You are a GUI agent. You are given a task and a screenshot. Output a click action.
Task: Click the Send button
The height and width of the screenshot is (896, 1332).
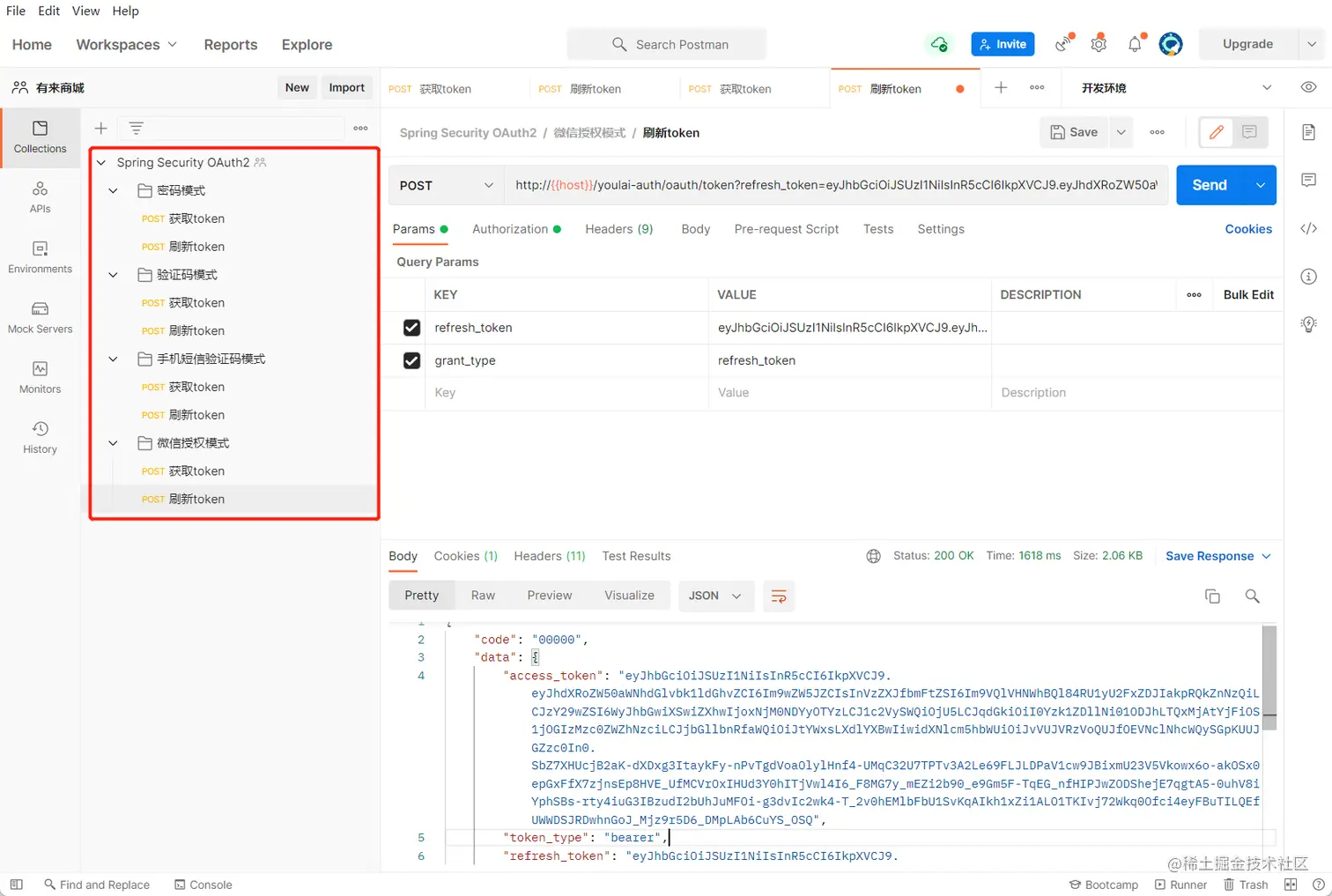coord(1210,185)
